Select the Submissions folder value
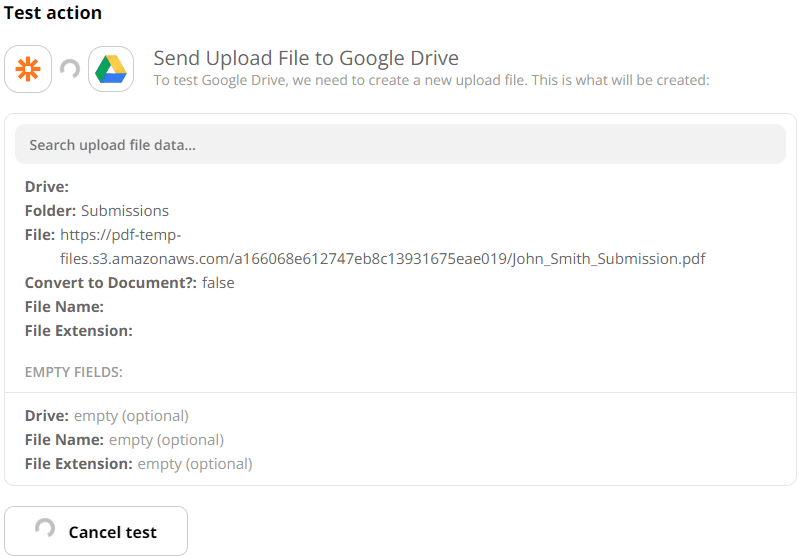The height and width of the screenshot is (558, 799). 125,211
